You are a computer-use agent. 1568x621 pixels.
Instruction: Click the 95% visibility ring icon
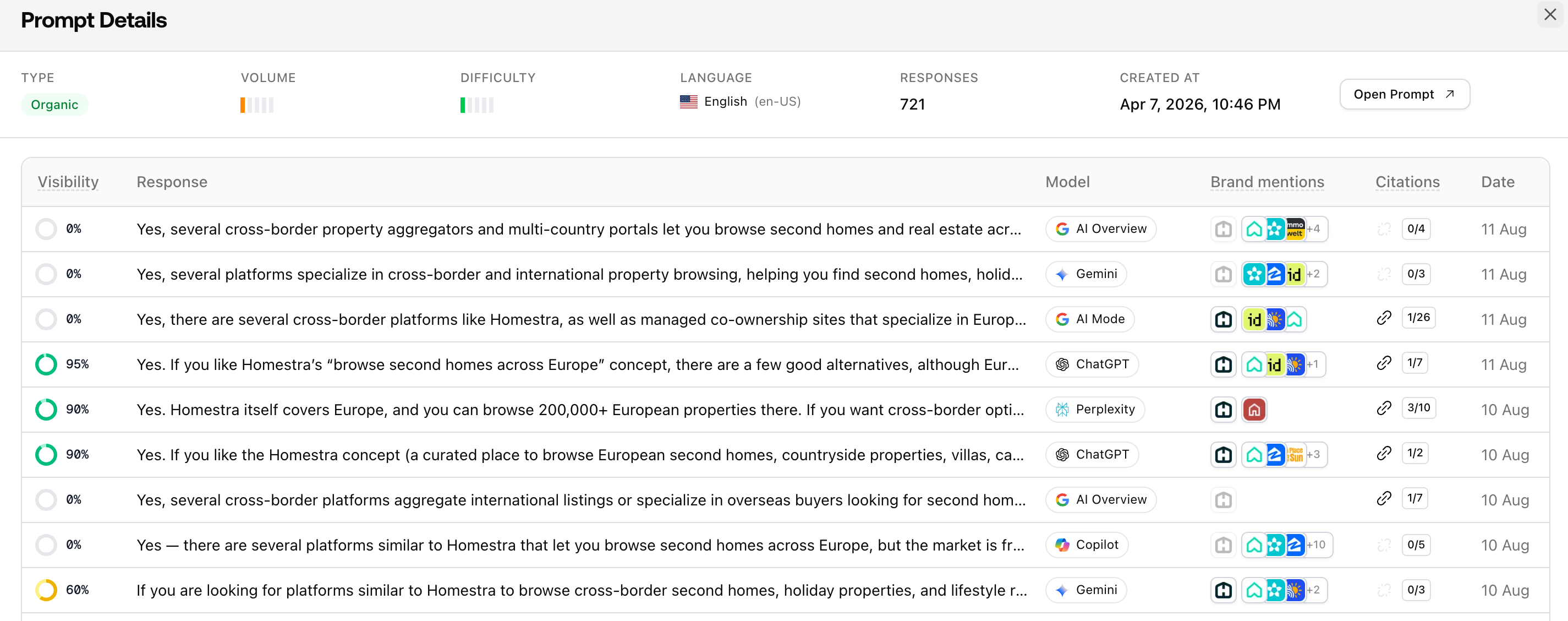pos(46,364)
